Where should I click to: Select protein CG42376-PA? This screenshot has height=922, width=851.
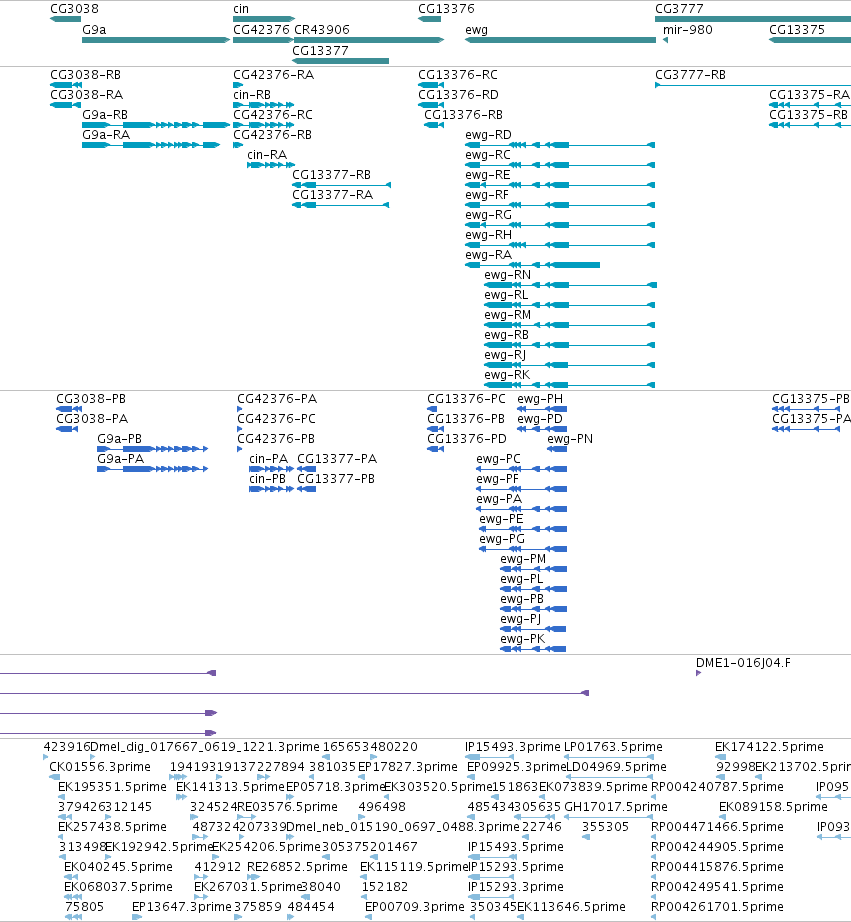click(239, 409)
